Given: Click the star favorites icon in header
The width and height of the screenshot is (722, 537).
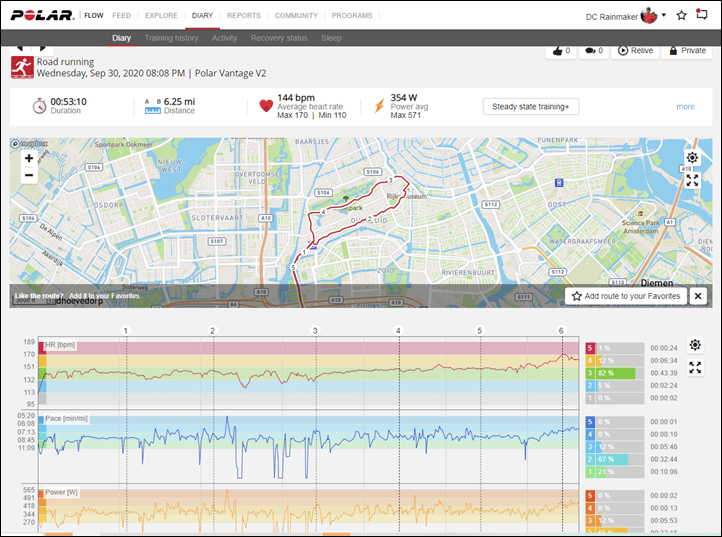Looking at the screenshot, I should click(x=681, y=15).
